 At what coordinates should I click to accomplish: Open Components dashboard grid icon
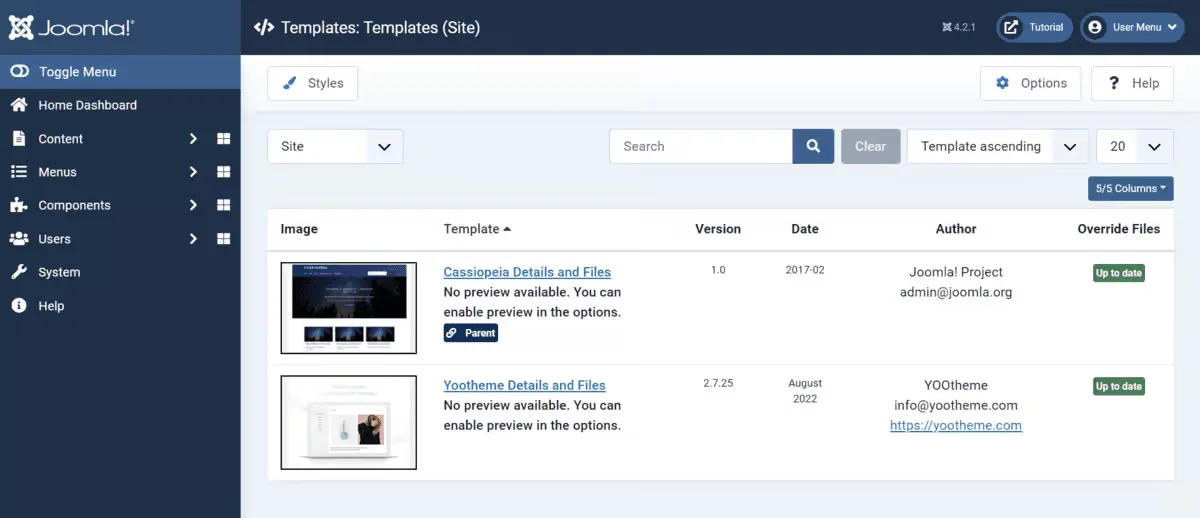coord(224,205)
